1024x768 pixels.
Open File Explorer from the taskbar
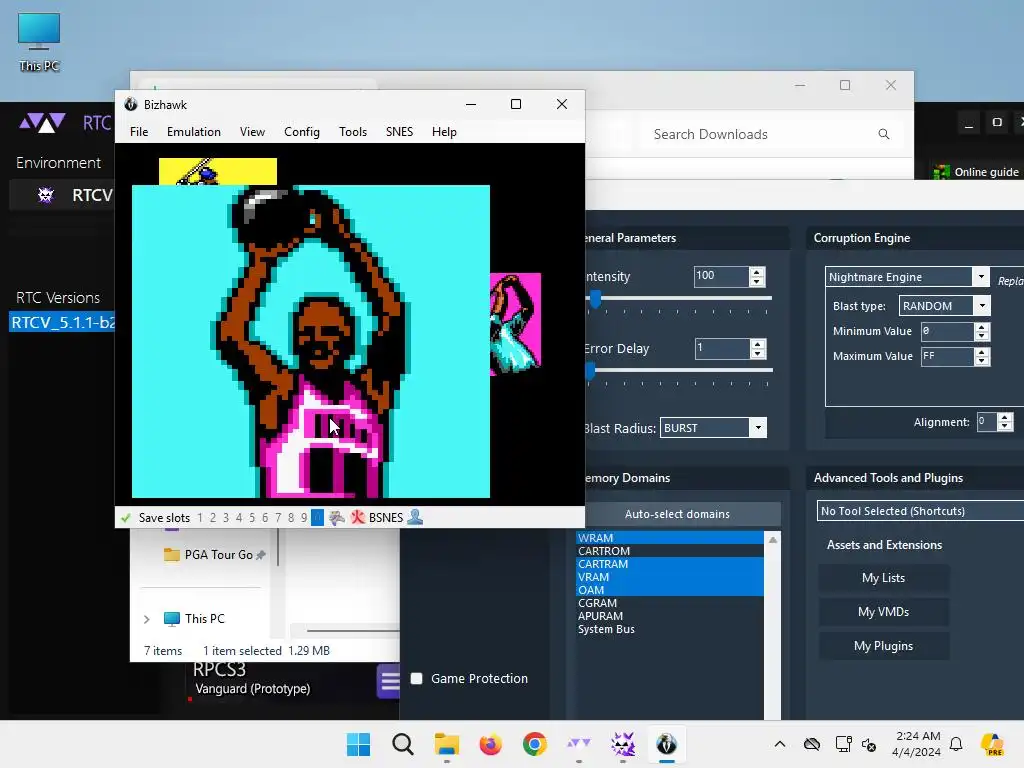click(447, 744)
